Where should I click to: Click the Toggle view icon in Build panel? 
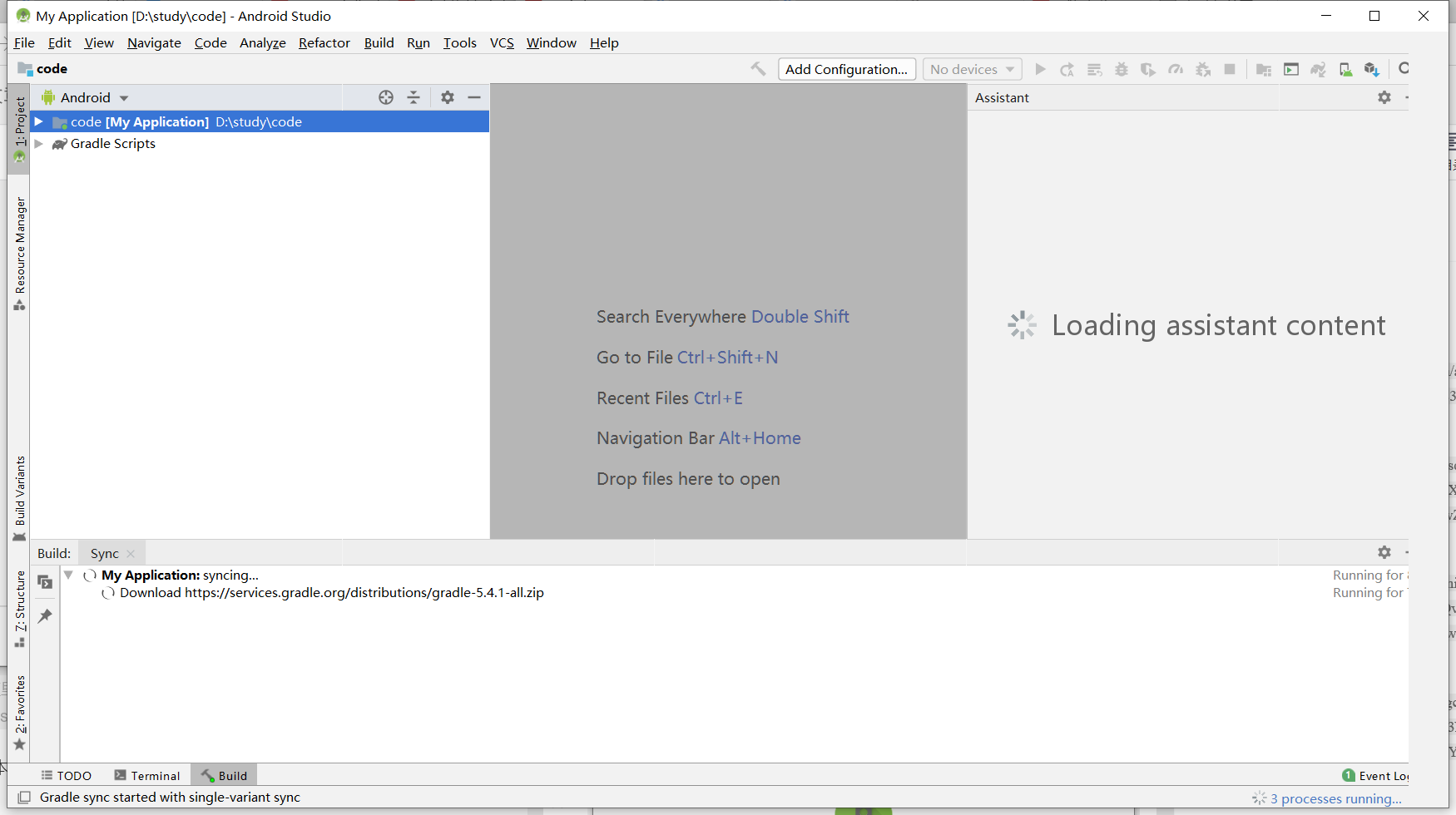pyautogui.click(x=45, y=582)
